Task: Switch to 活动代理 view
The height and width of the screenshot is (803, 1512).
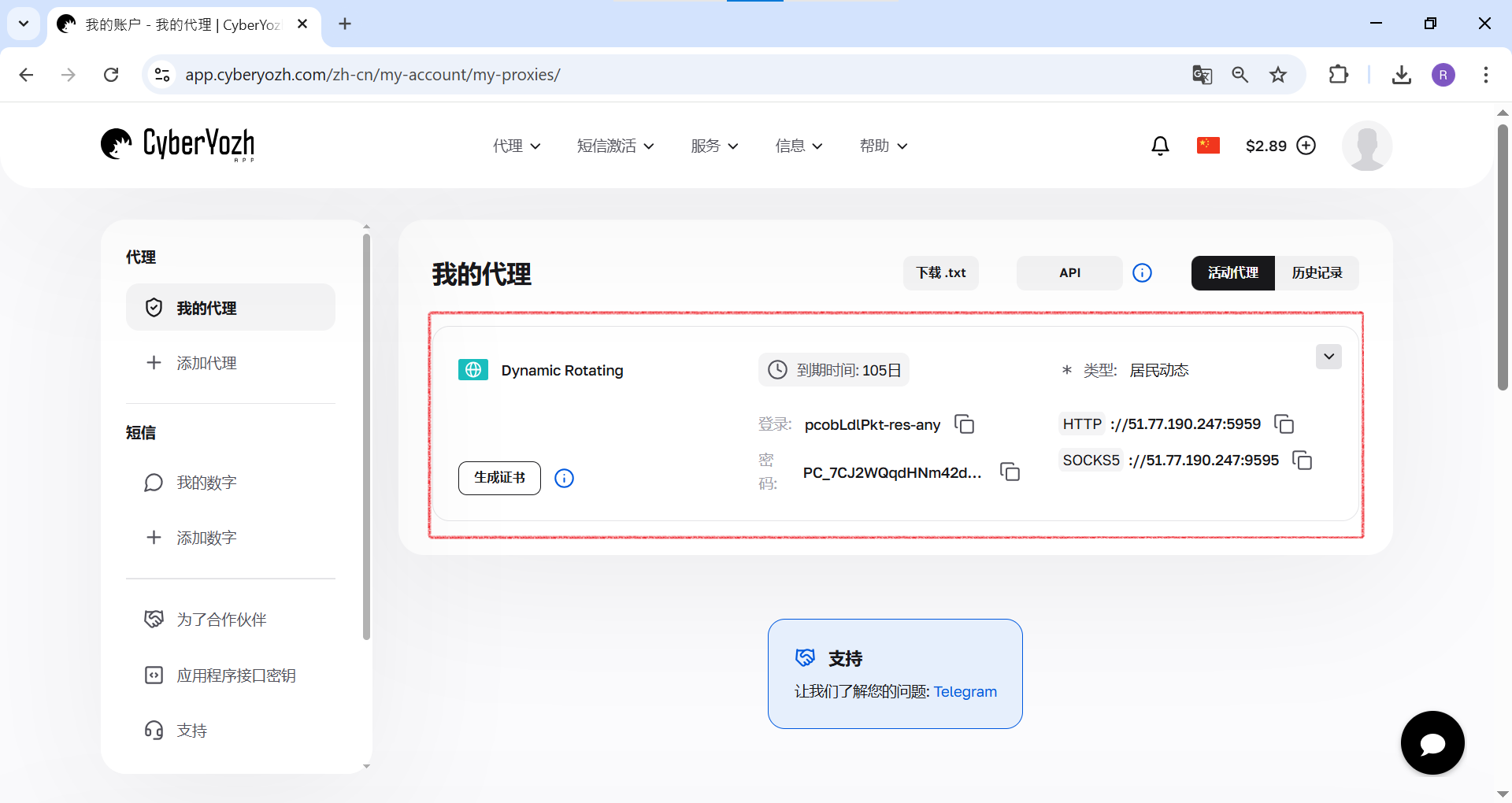Action: pyautogui.click(x=1232, y=273)
